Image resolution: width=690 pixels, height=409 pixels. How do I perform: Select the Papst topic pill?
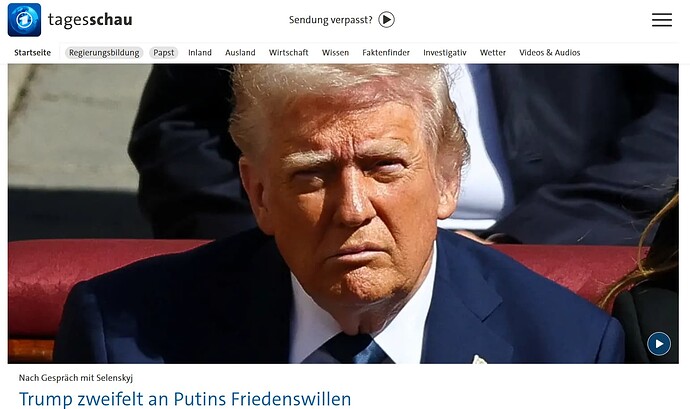[x=164, y=53]
